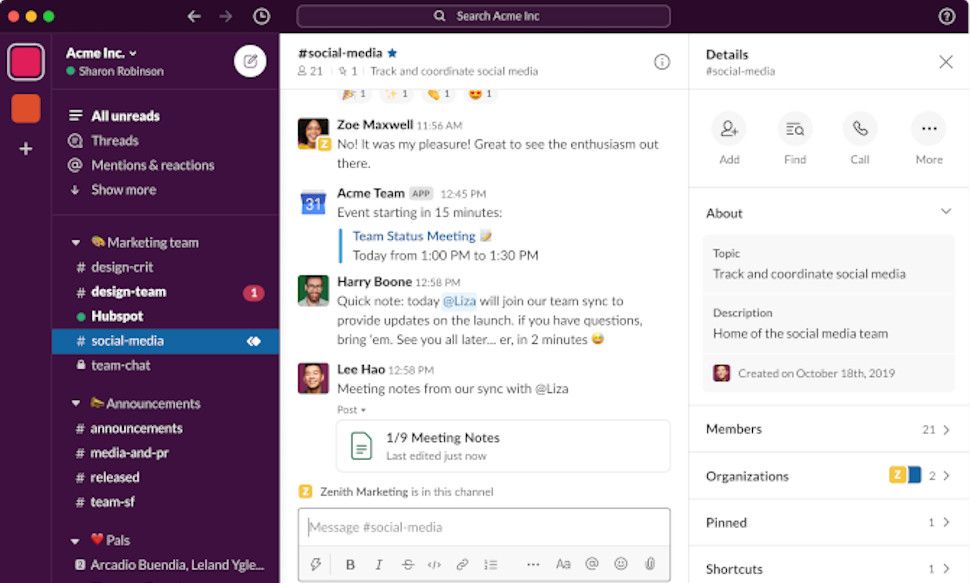The image size is (970, 583).
Task: Star toggle next to #social-media title
Action: click(x=392, y=53)
